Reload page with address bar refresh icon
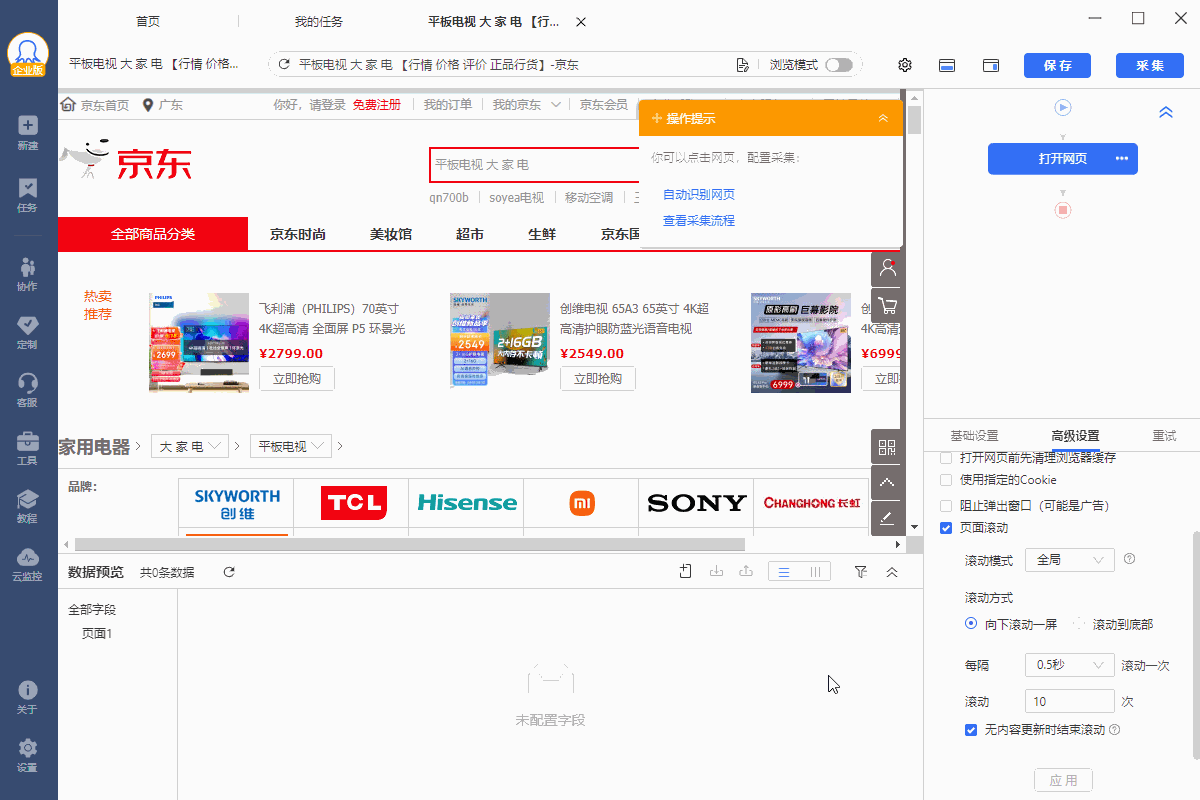 (x=284, y=65)
